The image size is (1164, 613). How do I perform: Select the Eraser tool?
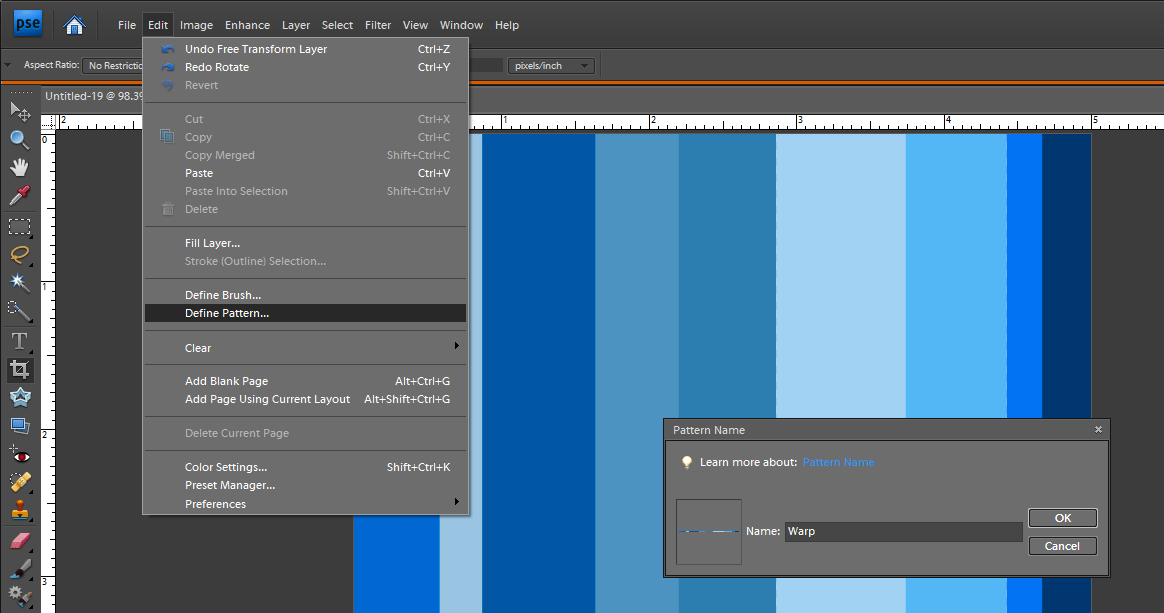point(19,541)
